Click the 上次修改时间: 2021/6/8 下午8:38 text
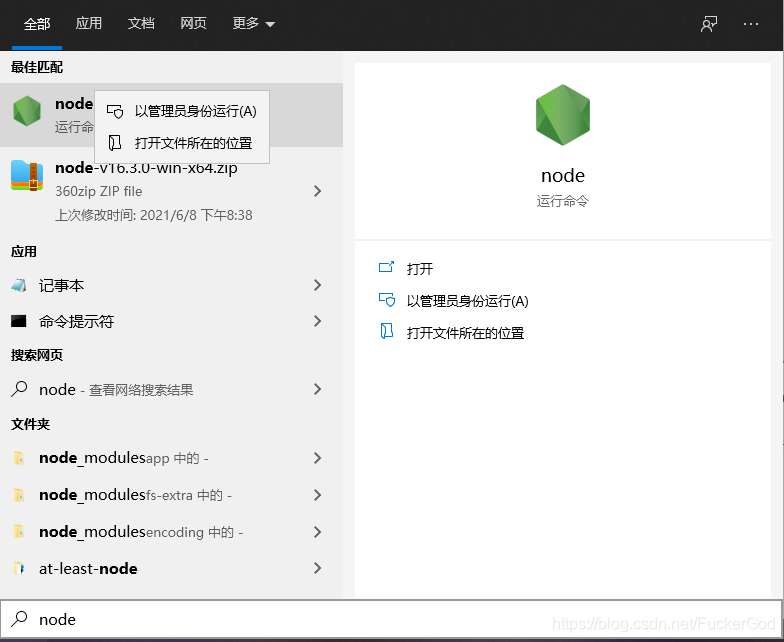The image size is (784, 642). 154,215
